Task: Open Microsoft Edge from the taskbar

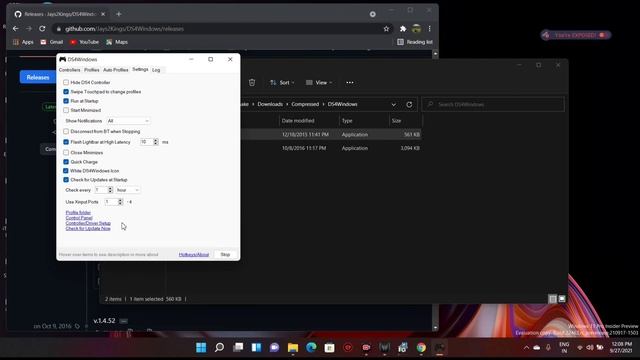Action: tap(311, 347)
